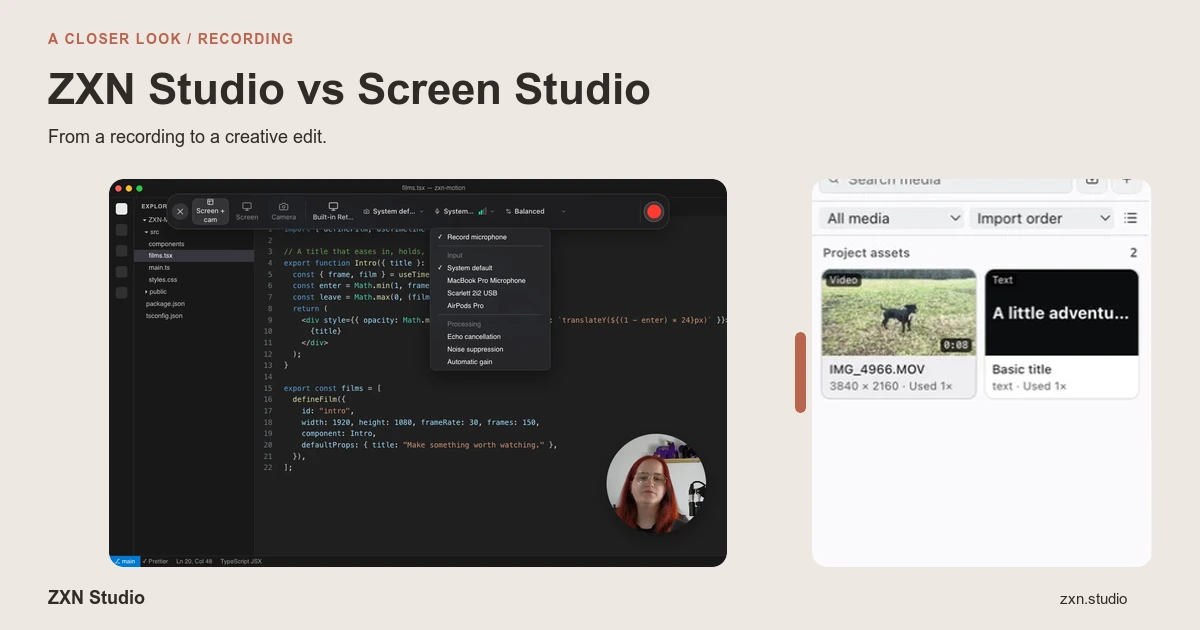Screen dimensions: 1200x630
Task: Click the 0:08 duration badge
Action: pos(955,345)
